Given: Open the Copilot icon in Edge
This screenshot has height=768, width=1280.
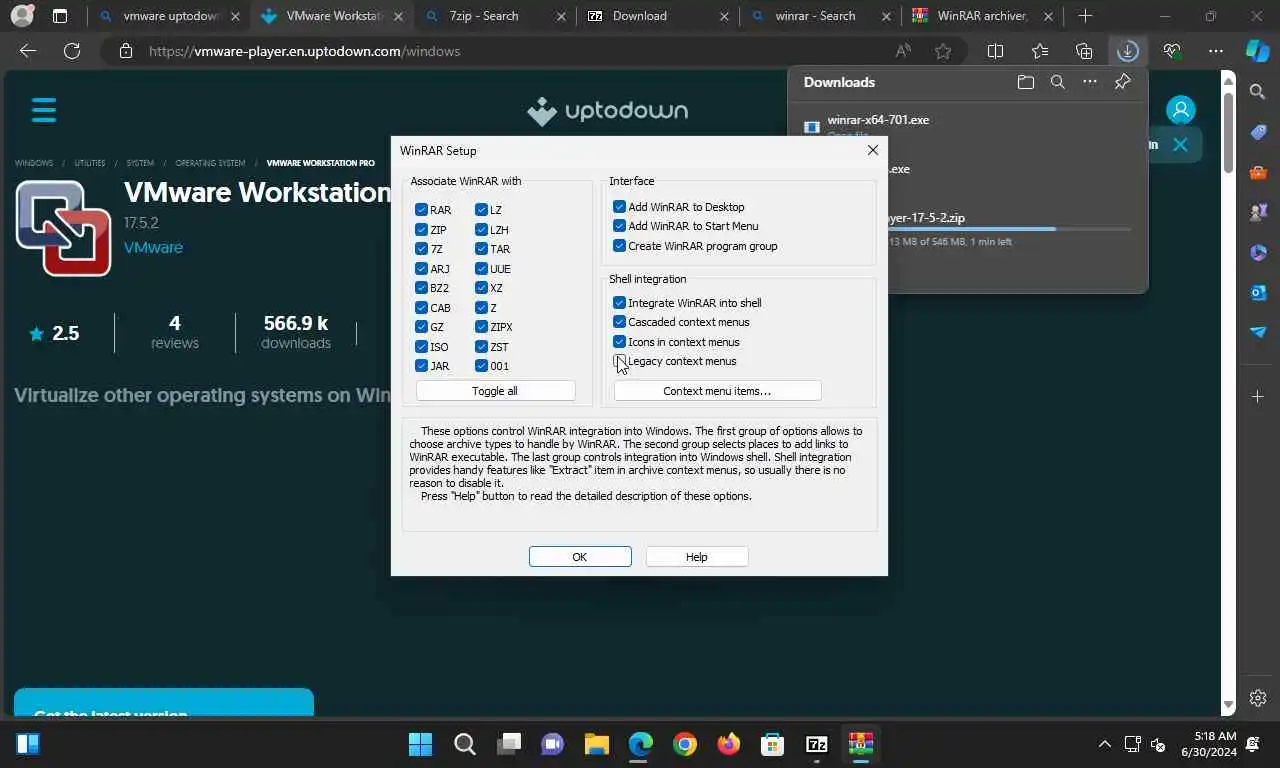Looking at the screenshot, I should pos(1258,51).
